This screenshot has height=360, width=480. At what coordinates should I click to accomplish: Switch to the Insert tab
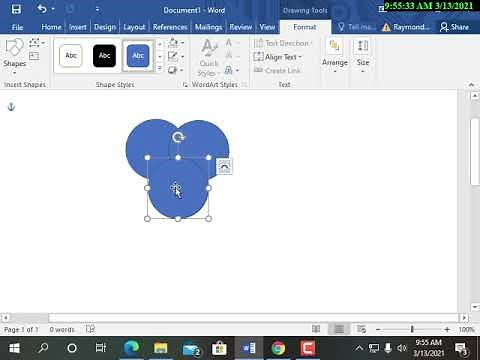click(x=78, y=27)
